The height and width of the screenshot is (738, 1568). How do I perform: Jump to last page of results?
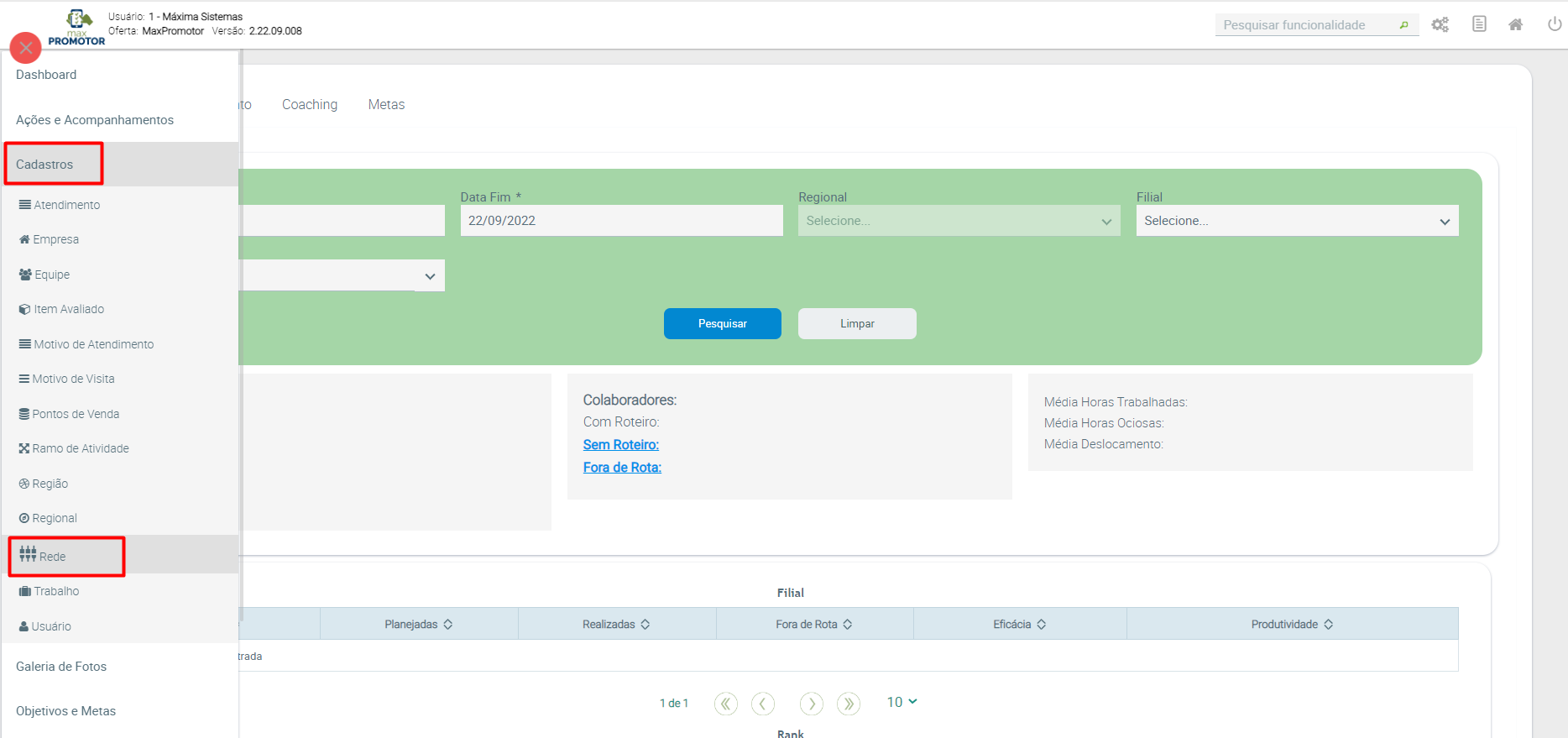tap(849, 703)
